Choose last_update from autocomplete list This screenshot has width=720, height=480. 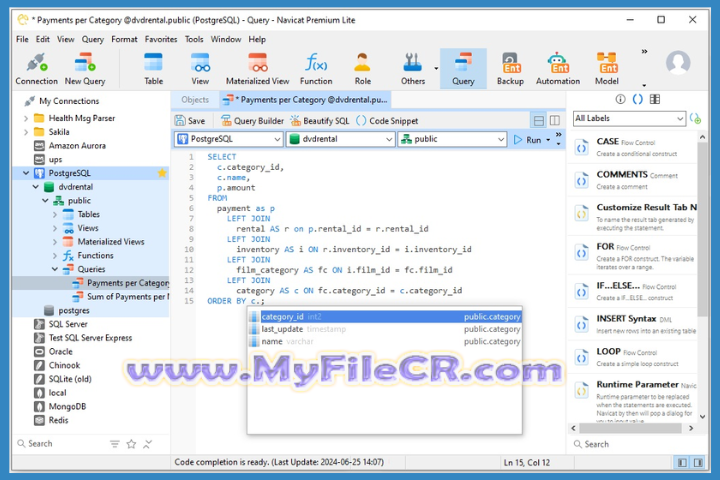pyautogui.click(x=385, y=329)
